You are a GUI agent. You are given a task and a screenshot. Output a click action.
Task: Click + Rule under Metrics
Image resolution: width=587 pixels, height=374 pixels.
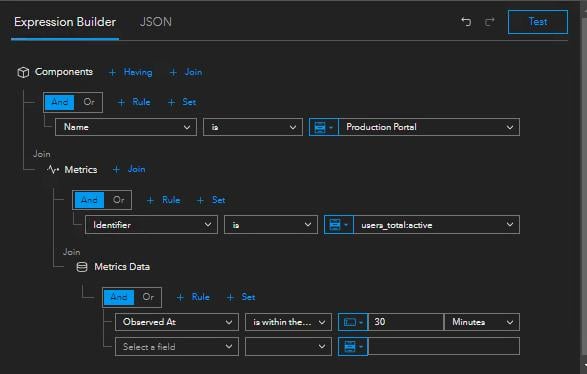tap(163, 200)
